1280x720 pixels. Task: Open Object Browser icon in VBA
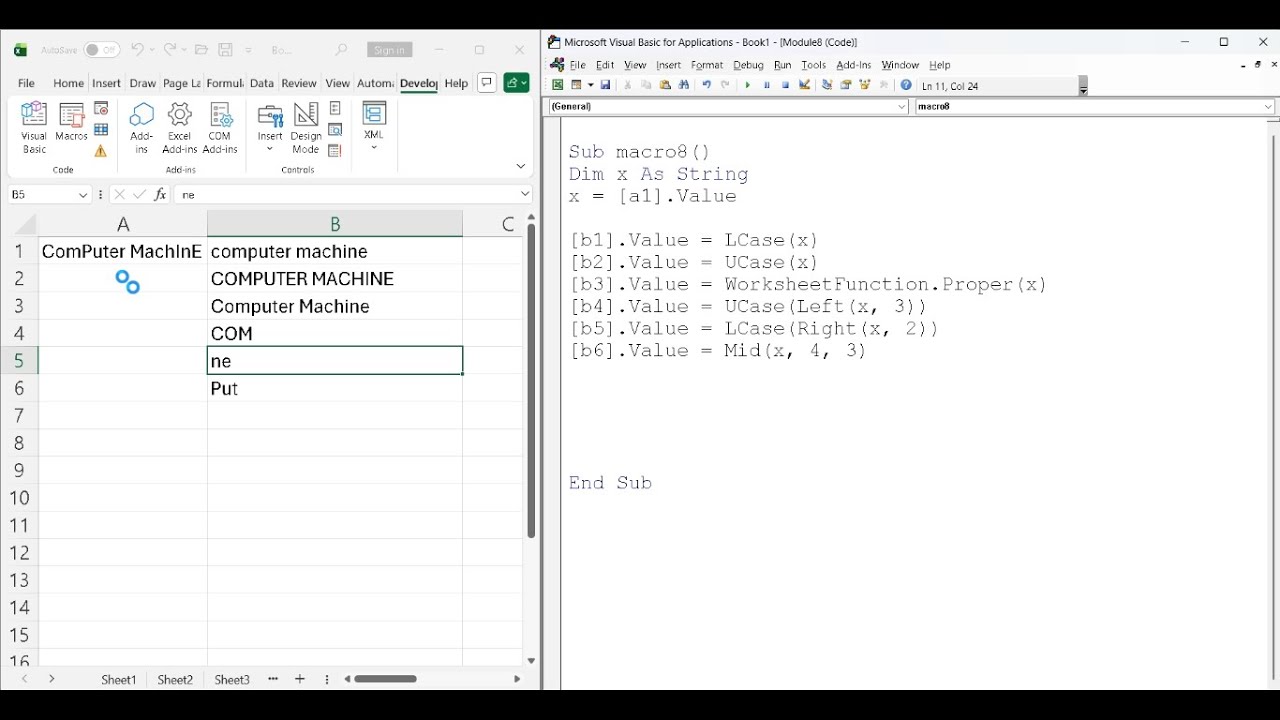pyautogui.click(x=864, y=85)
